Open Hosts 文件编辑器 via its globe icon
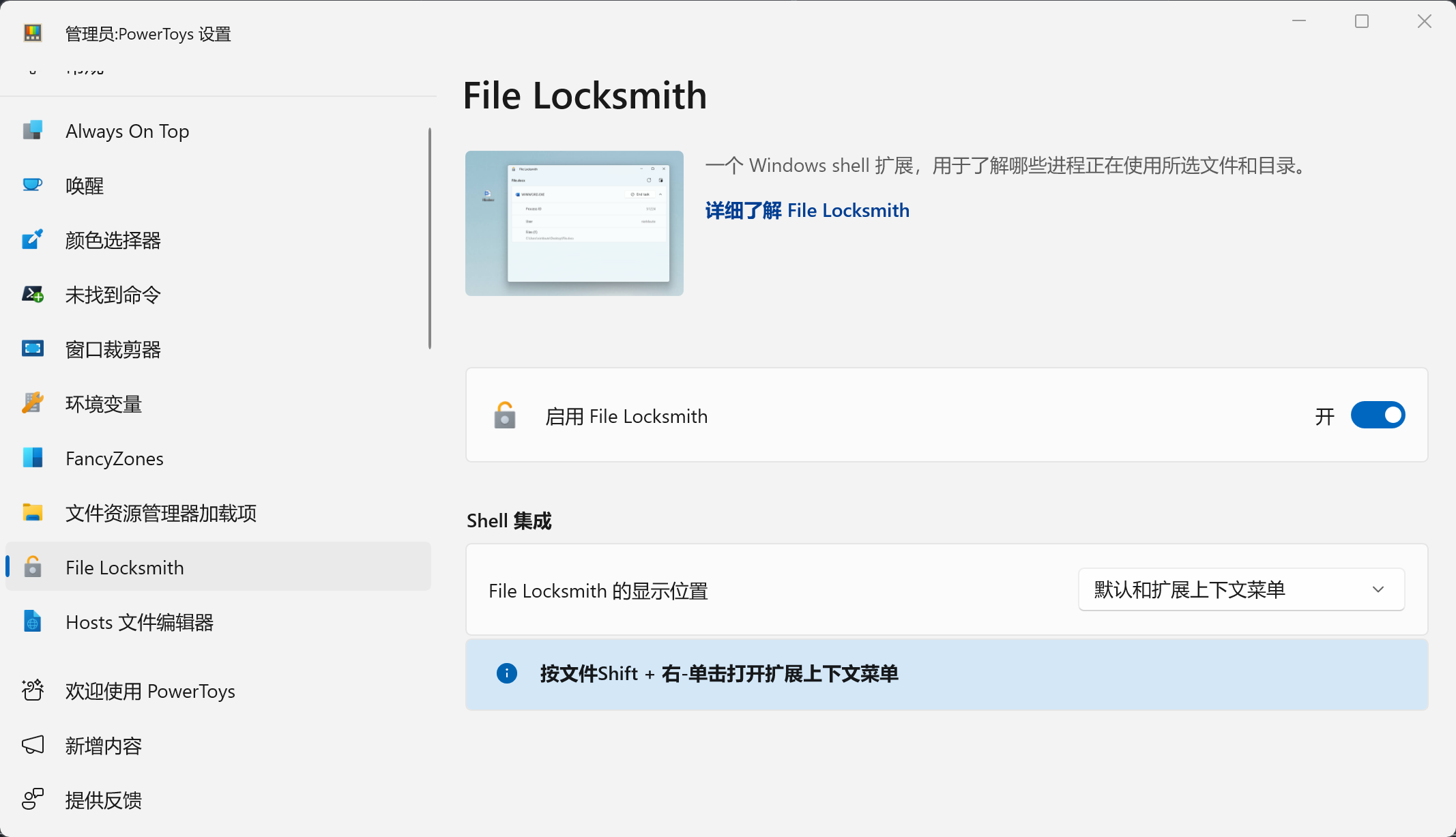 [32, 621]
